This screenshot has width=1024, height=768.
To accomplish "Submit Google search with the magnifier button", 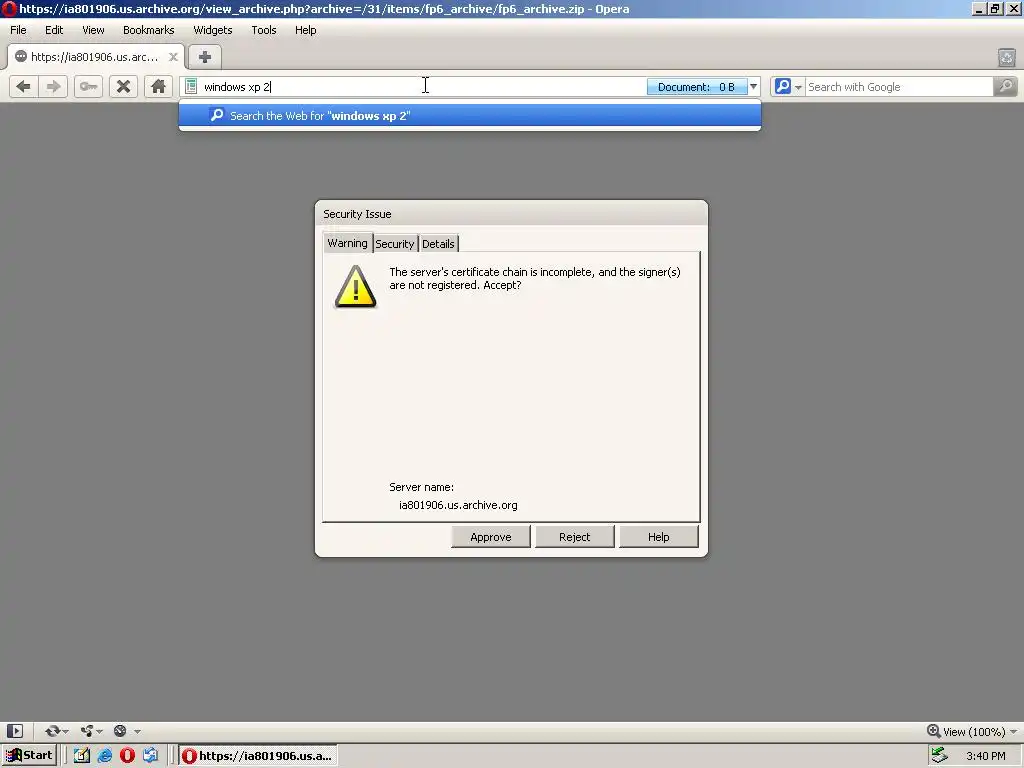I will click(1006, 86).
